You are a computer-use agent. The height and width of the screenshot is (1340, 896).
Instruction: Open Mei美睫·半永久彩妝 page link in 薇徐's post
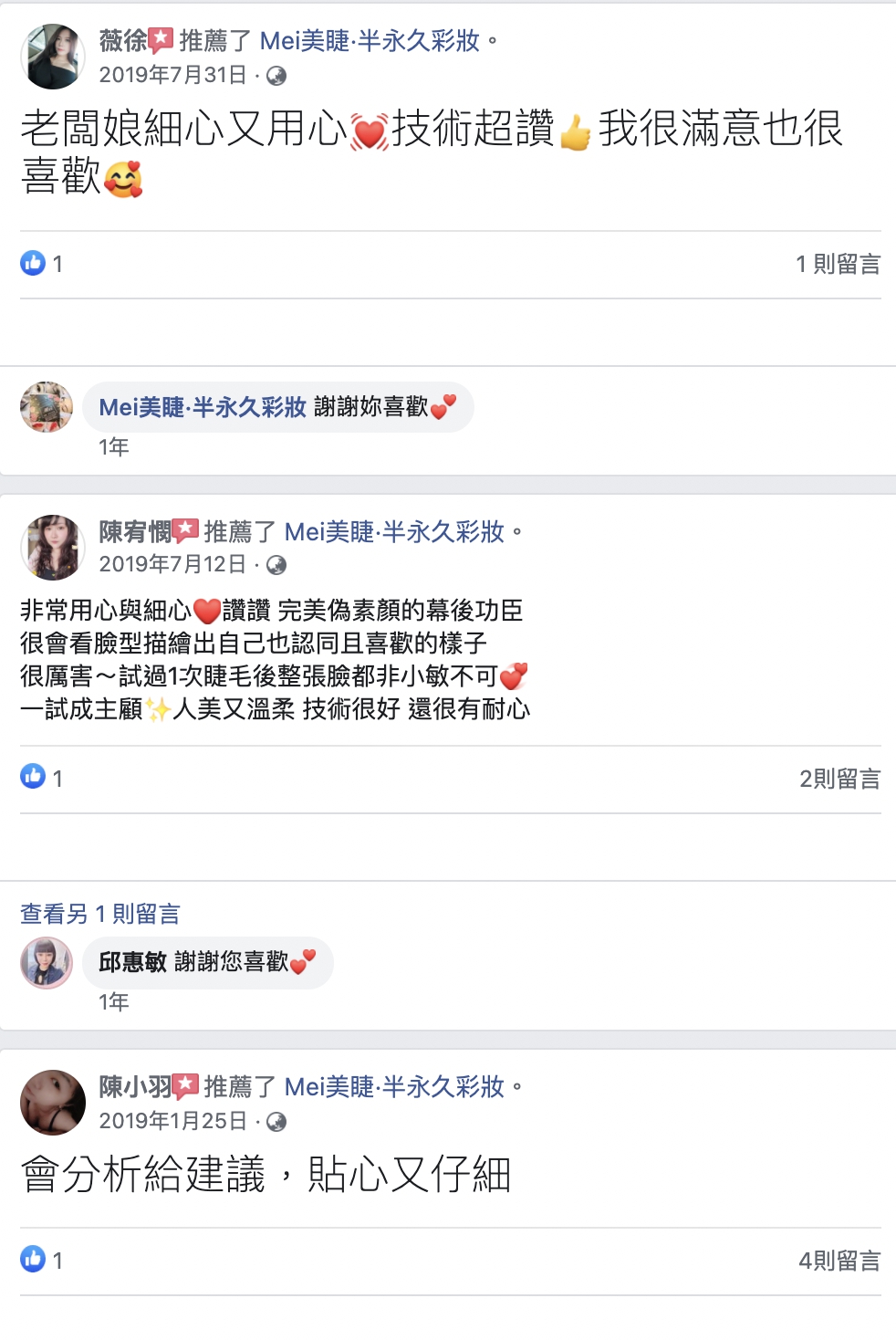click(370, 41)
